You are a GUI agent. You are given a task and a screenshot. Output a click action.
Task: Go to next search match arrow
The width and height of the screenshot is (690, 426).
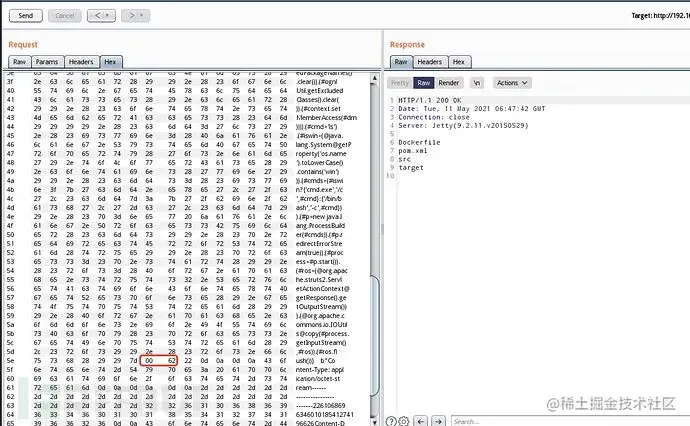click(438, 421)
